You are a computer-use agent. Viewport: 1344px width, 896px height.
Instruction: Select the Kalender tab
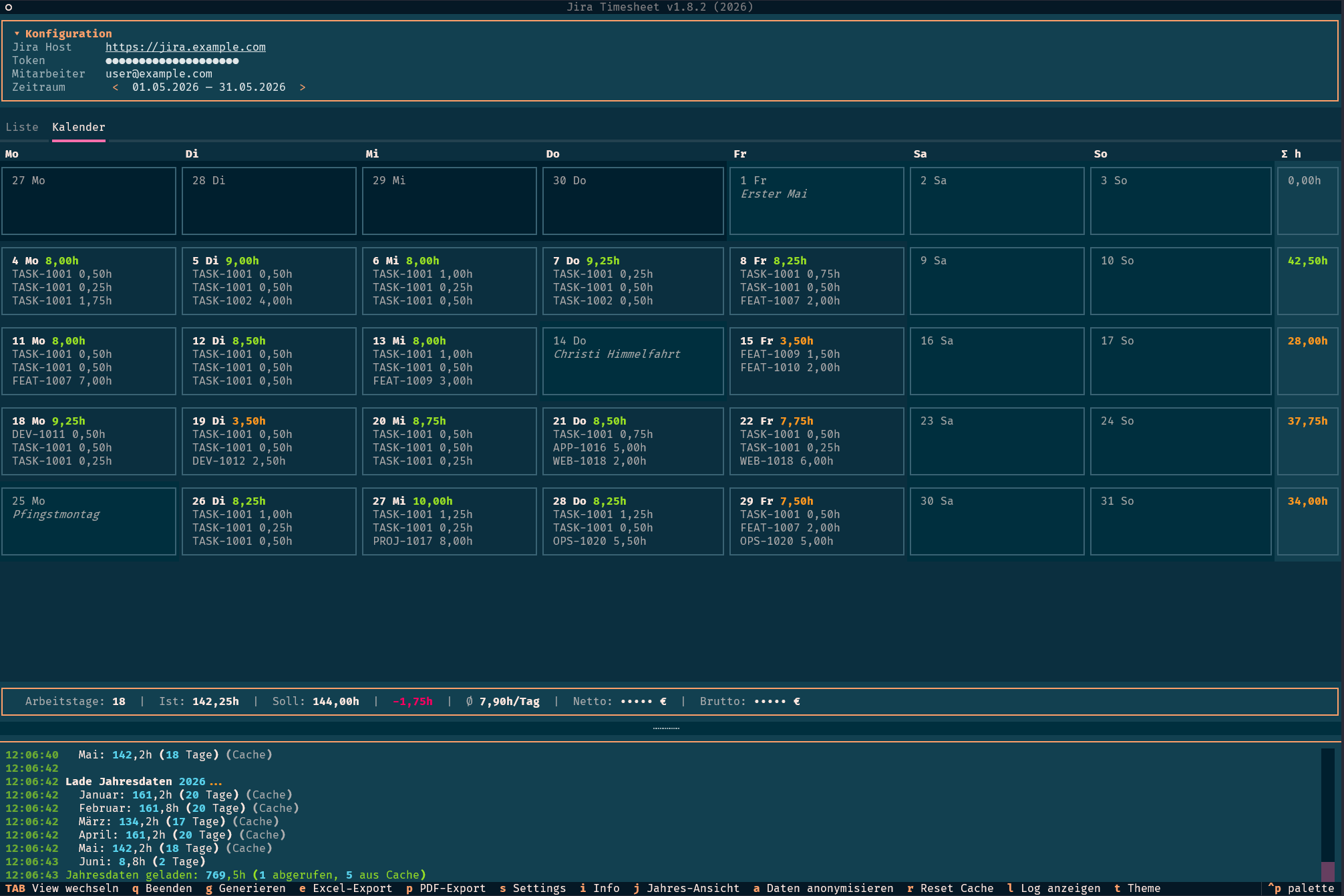(79, 127)
